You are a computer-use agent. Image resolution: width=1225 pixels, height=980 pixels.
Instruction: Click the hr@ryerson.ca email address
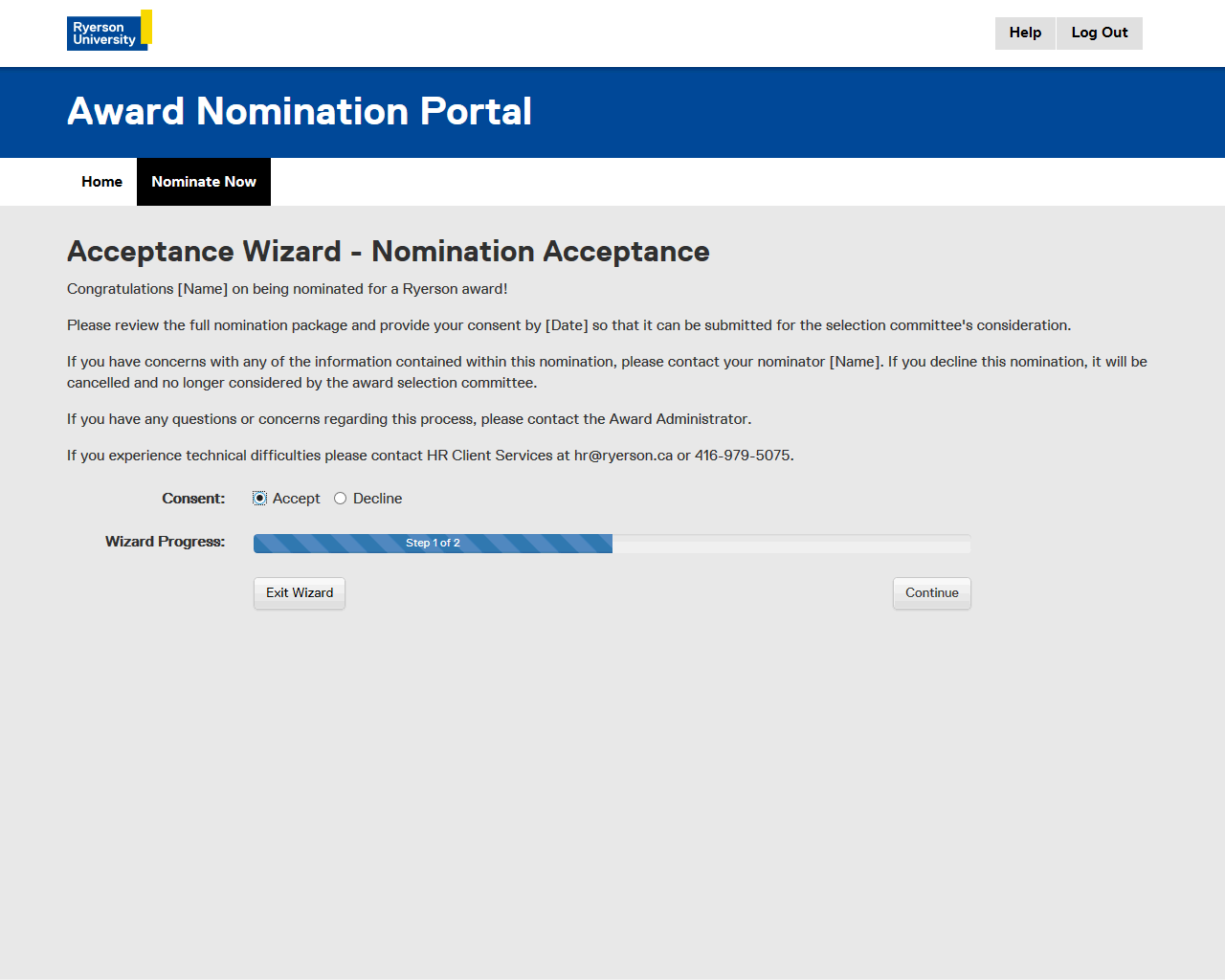pyautogui.click(x=623, y=456)
